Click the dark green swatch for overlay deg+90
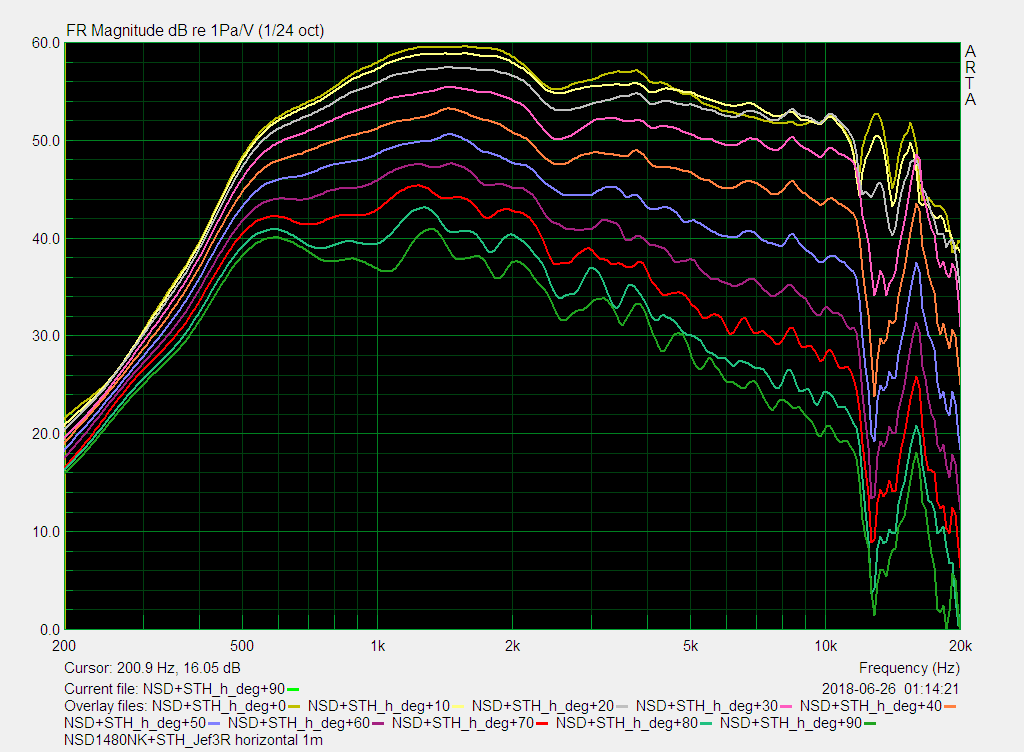 point(870,723)
